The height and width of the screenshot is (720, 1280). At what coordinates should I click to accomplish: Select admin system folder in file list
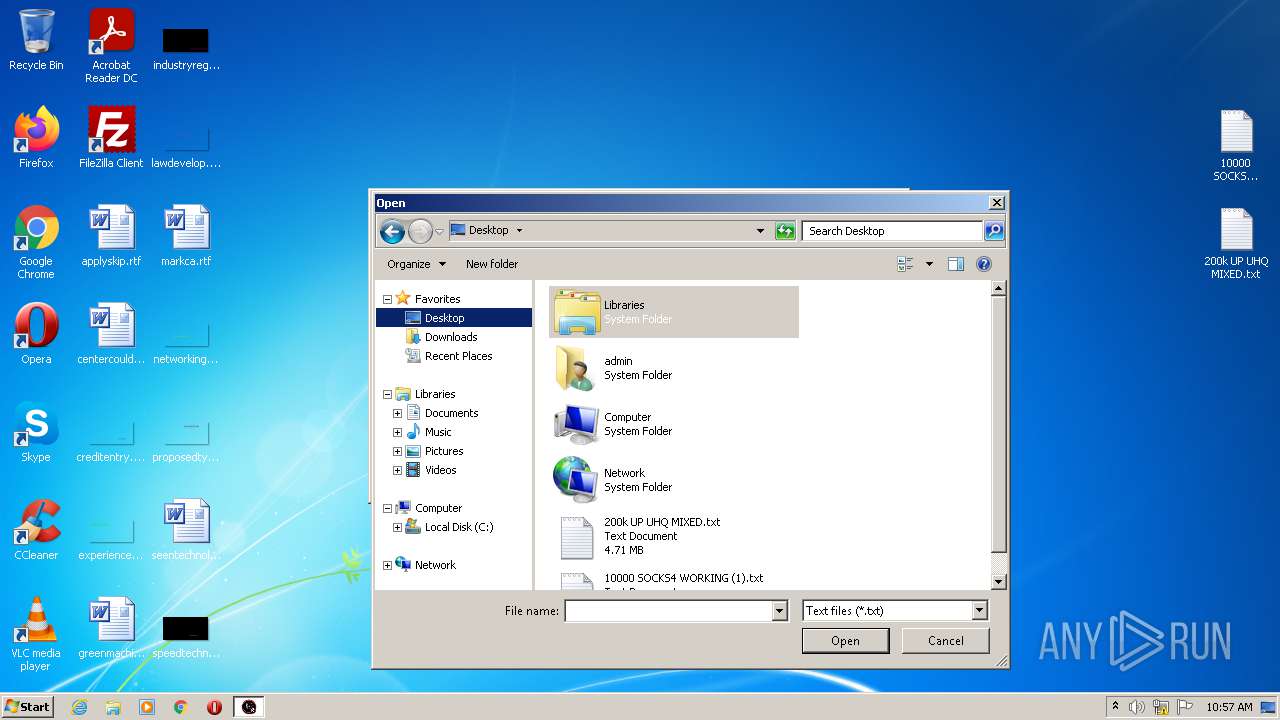click(674, 368)
